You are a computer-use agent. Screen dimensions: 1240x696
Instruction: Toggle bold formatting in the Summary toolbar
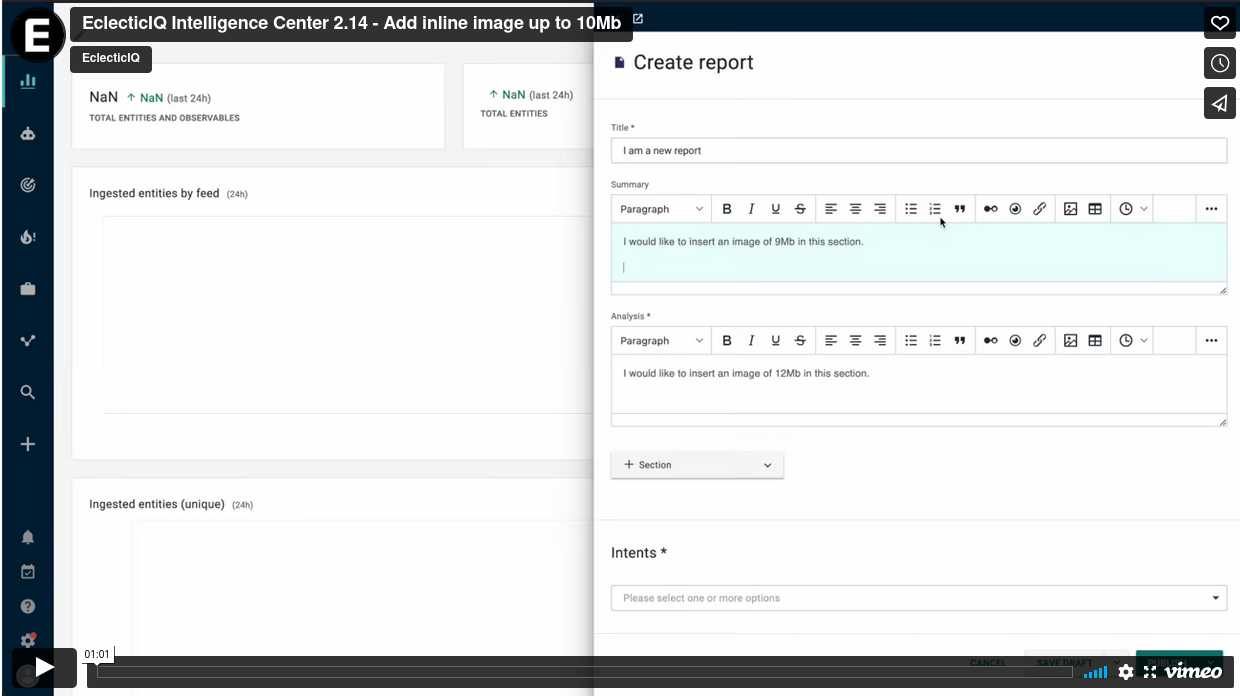(x=727, y=208)
